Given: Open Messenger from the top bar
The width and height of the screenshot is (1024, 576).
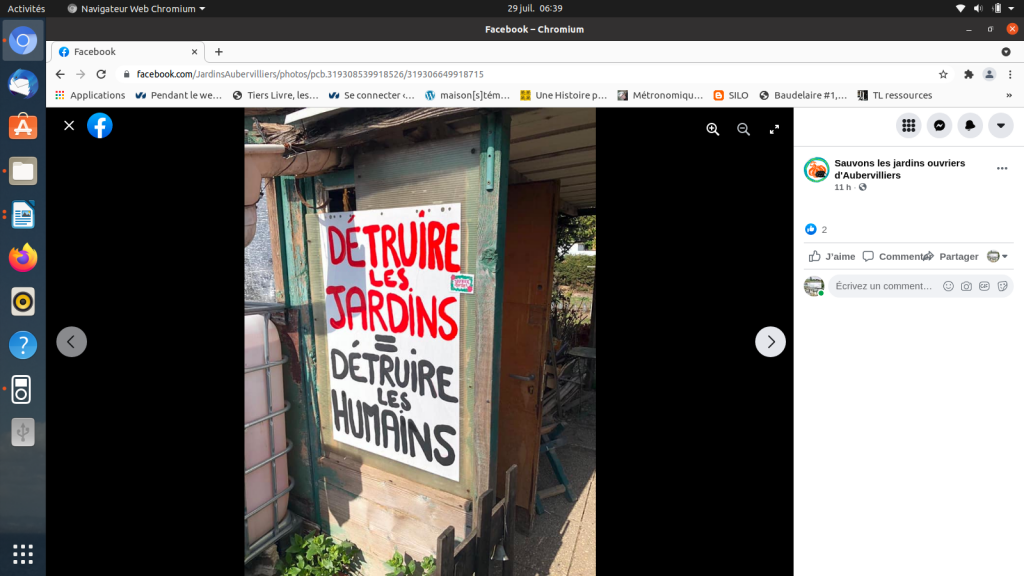Looking at the screenshot, I should [939, 125].
